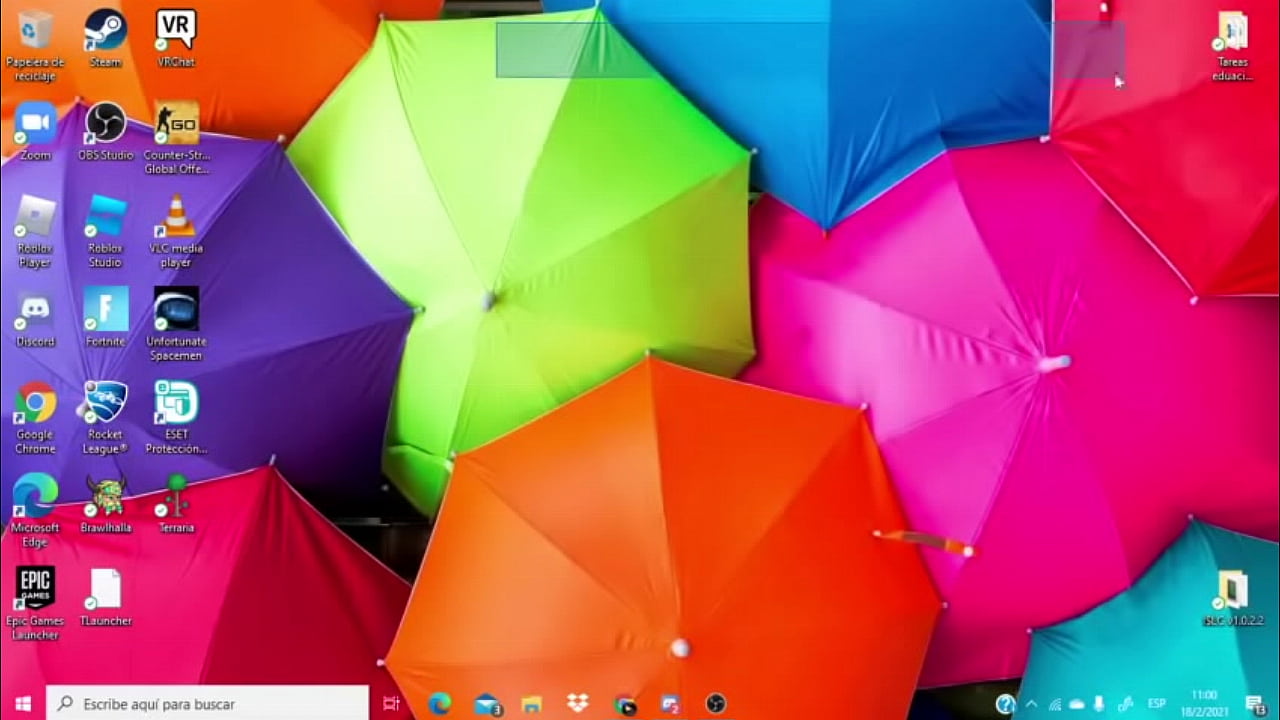Open Task View in the taskbar
Image resolution: width=1280 pixels, height=720 pixels.
(x=391, y=704)
